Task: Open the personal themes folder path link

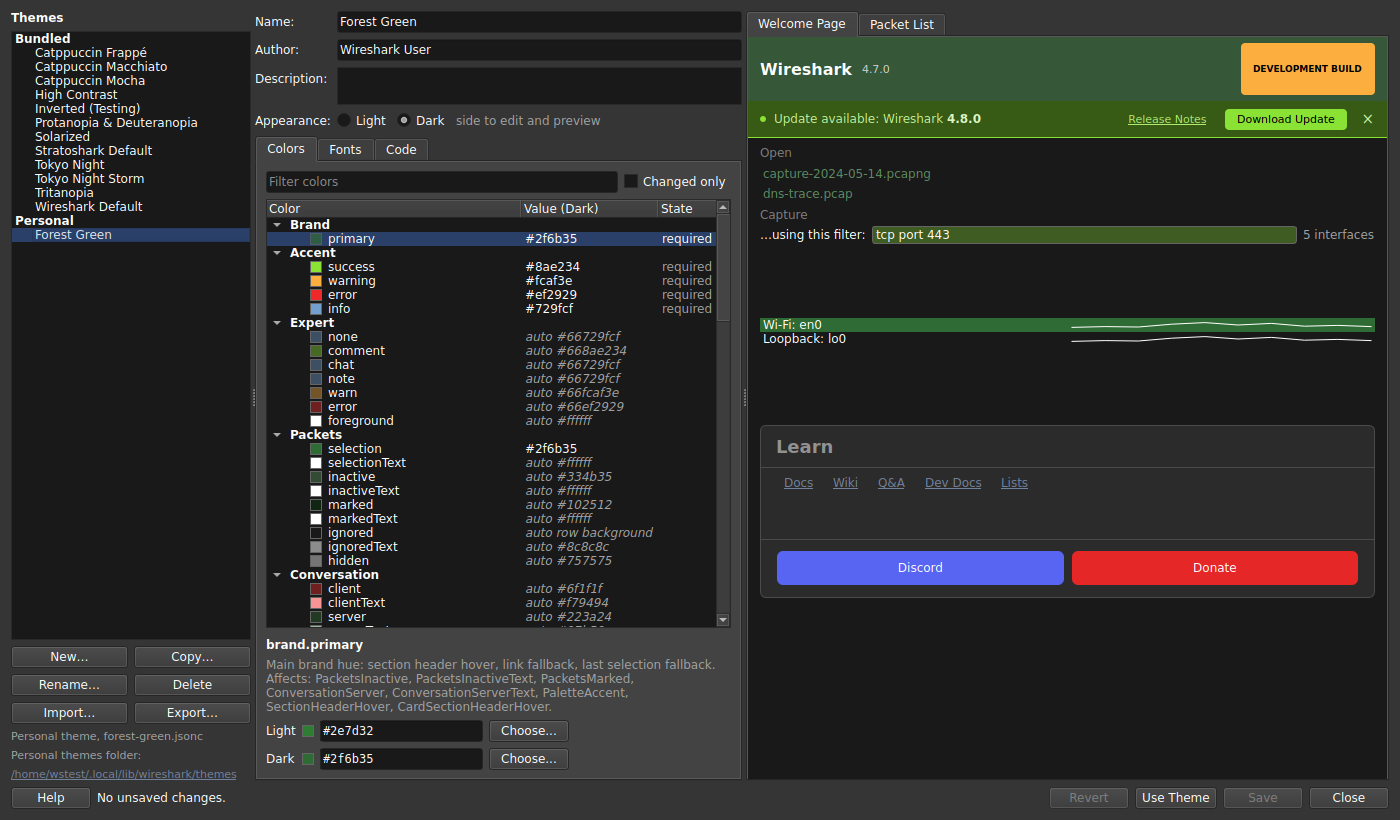Action: (124, 774)
